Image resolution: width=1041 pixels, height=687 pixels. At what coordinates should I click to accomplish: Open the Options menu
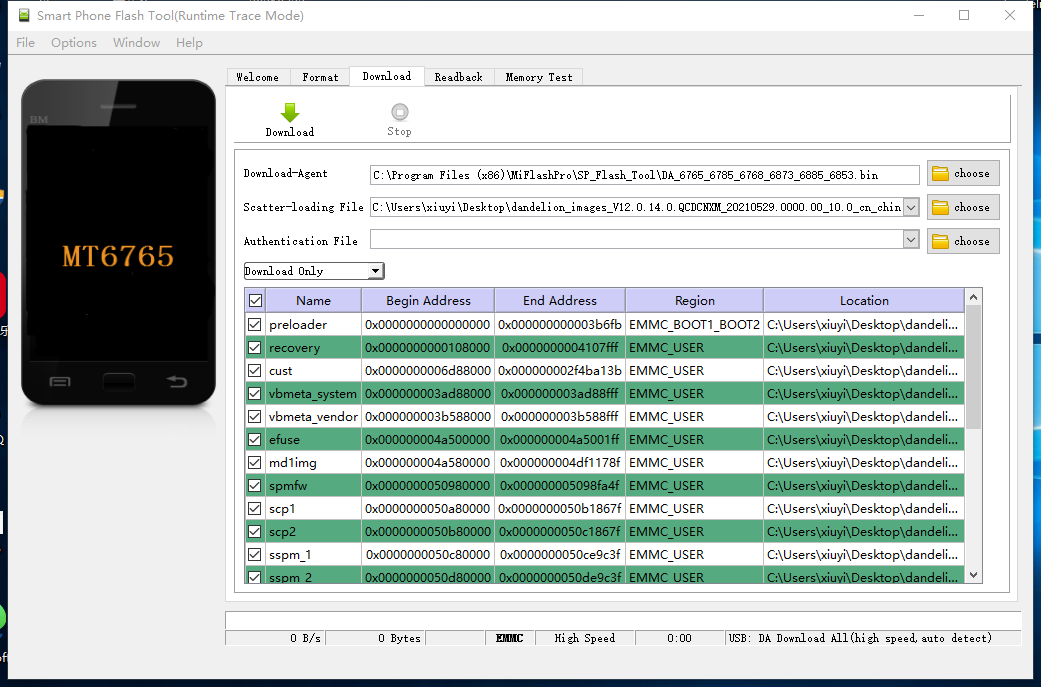tap(74, 42)
